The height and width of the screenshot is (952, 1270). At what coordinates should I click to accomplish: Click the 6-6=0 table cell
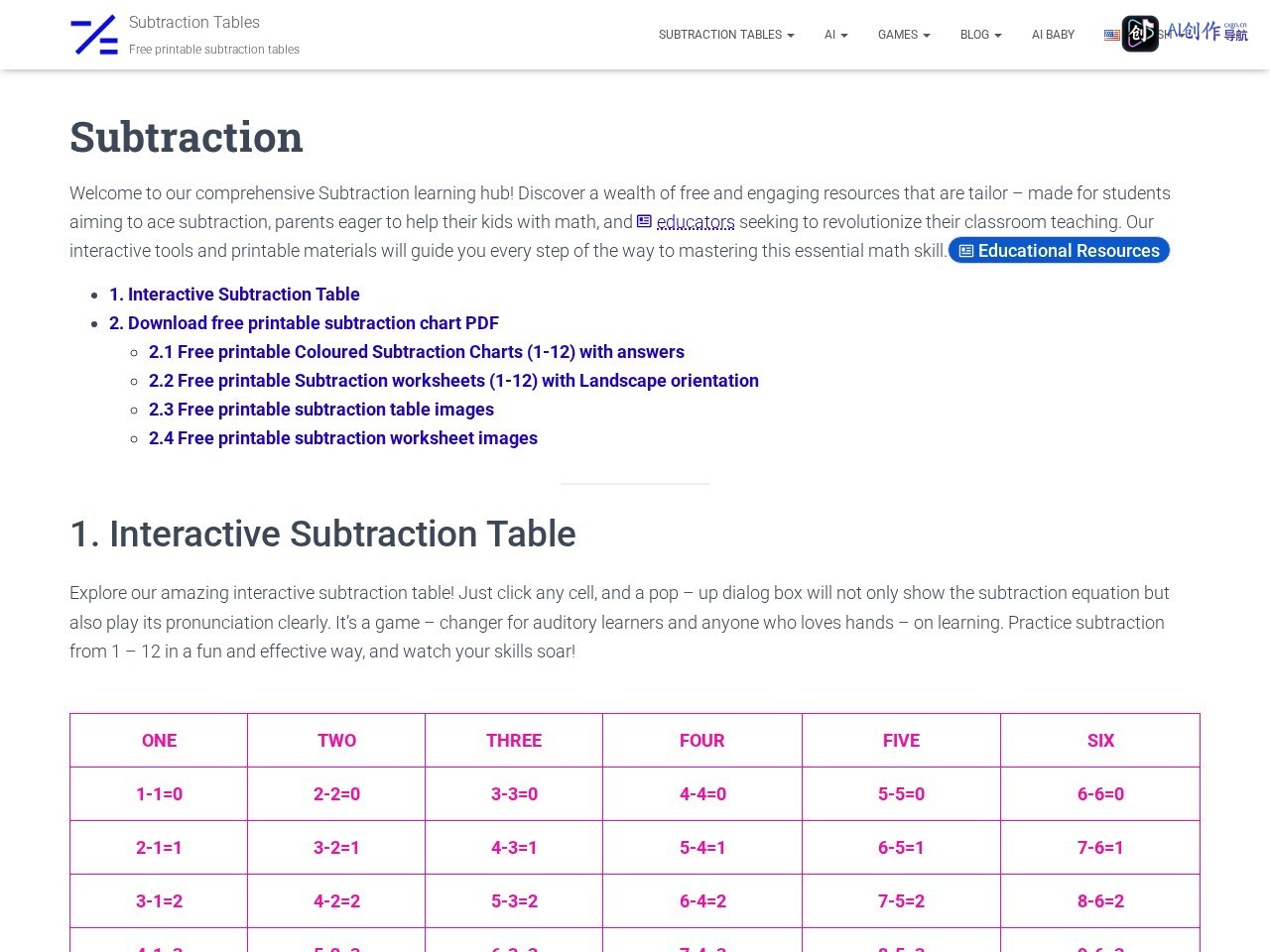(1100, 794)
